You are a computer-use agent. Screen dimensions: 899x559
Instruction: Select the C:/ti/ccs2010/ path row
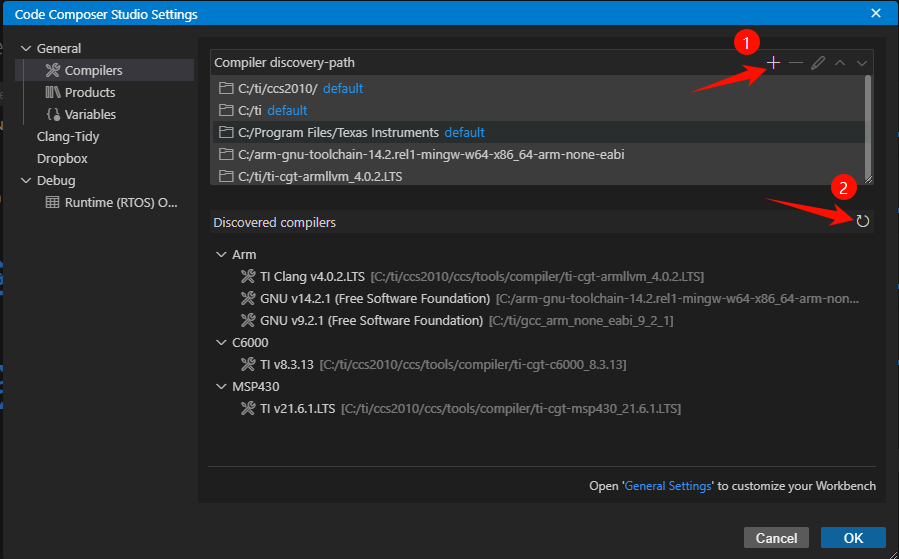pos(539,88)
